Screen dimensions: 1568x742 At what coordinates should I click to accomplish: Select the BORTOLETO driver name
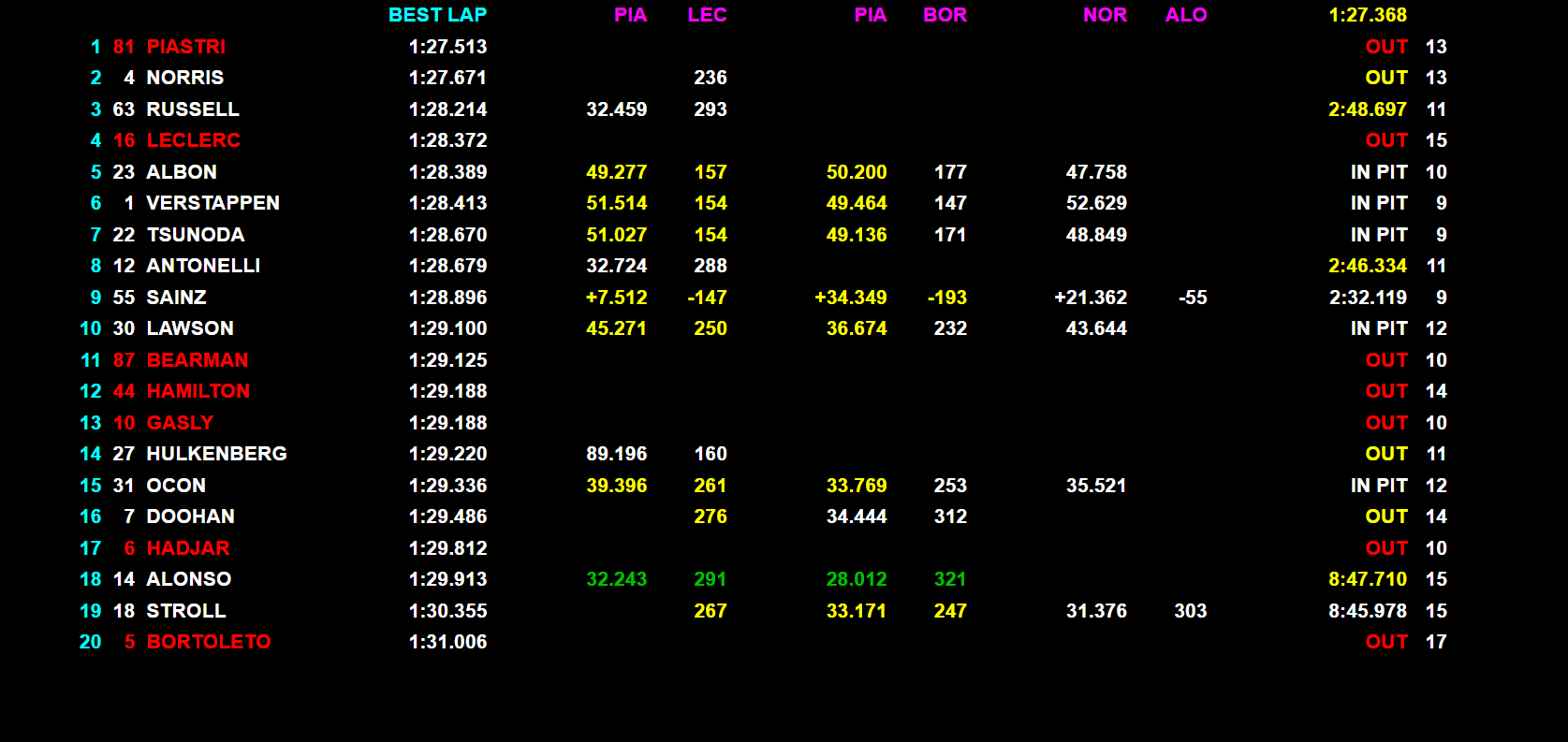208,642
